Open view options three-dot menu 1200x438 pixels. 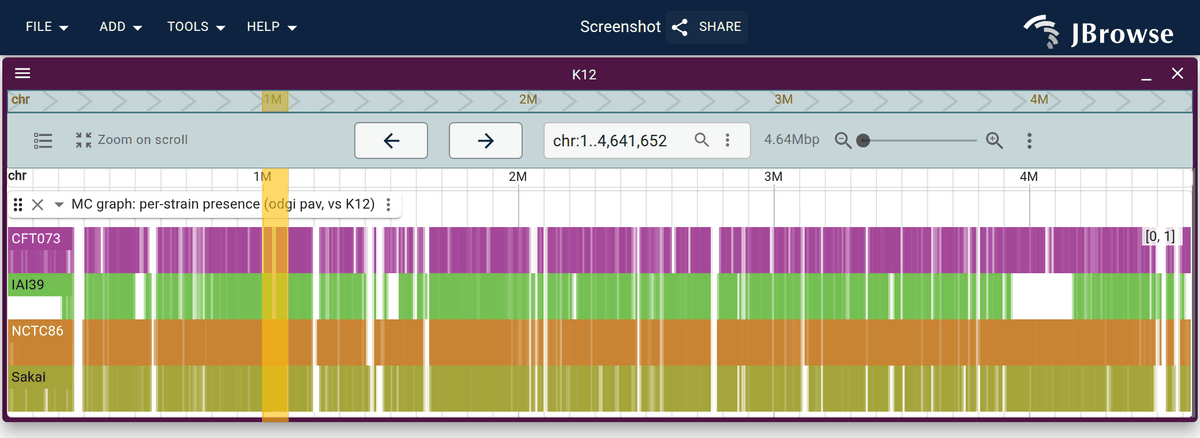pos(1029,140)
